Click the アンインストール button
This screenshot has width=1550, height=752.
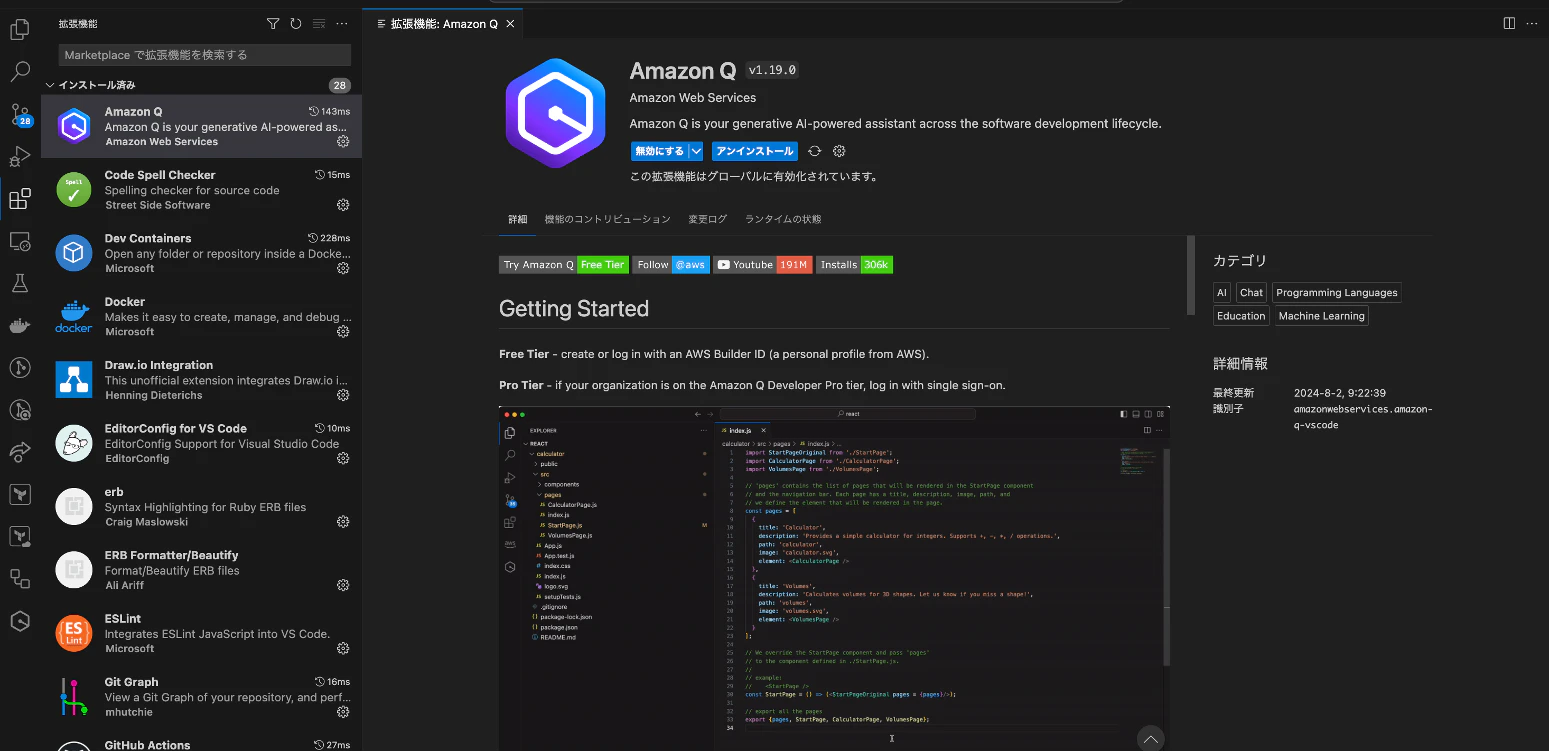755,151
